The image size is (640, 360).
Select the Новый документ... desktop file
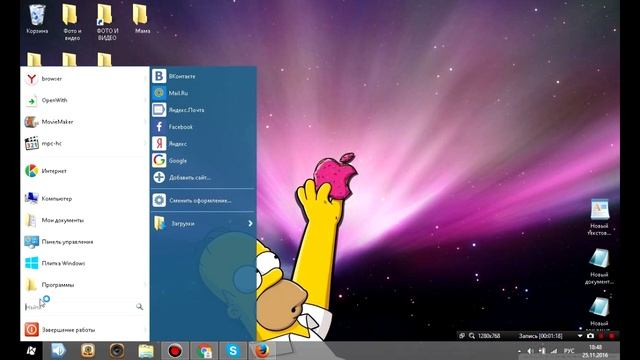[599, 266]
